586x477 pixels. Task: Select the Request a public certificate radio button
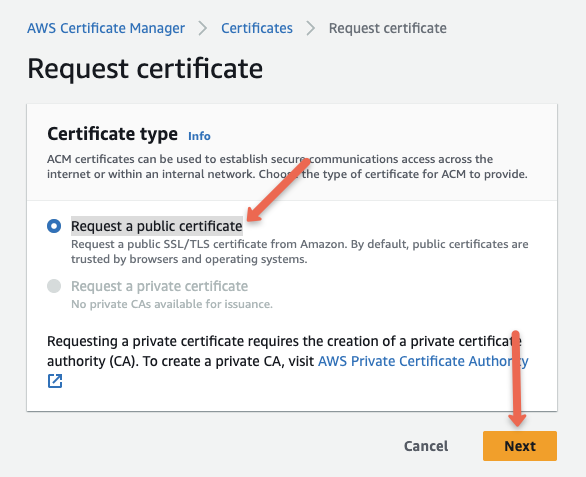click(54, 226)
